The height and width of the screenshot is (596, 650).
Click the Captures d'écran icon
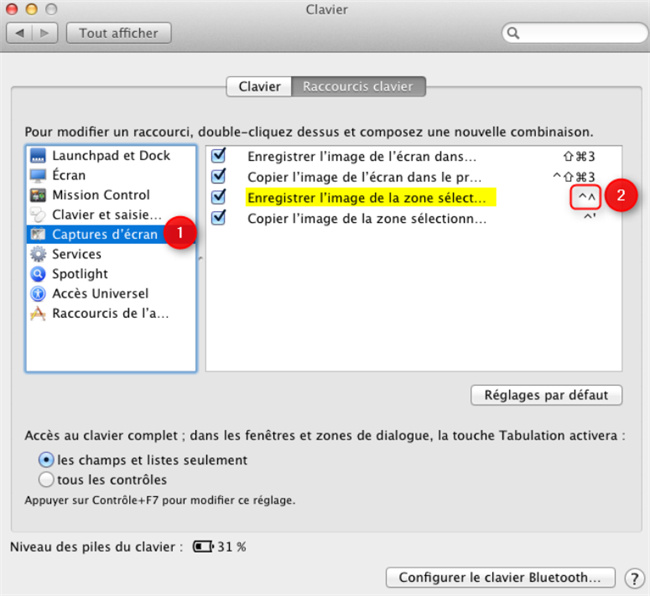pos(38,234)
